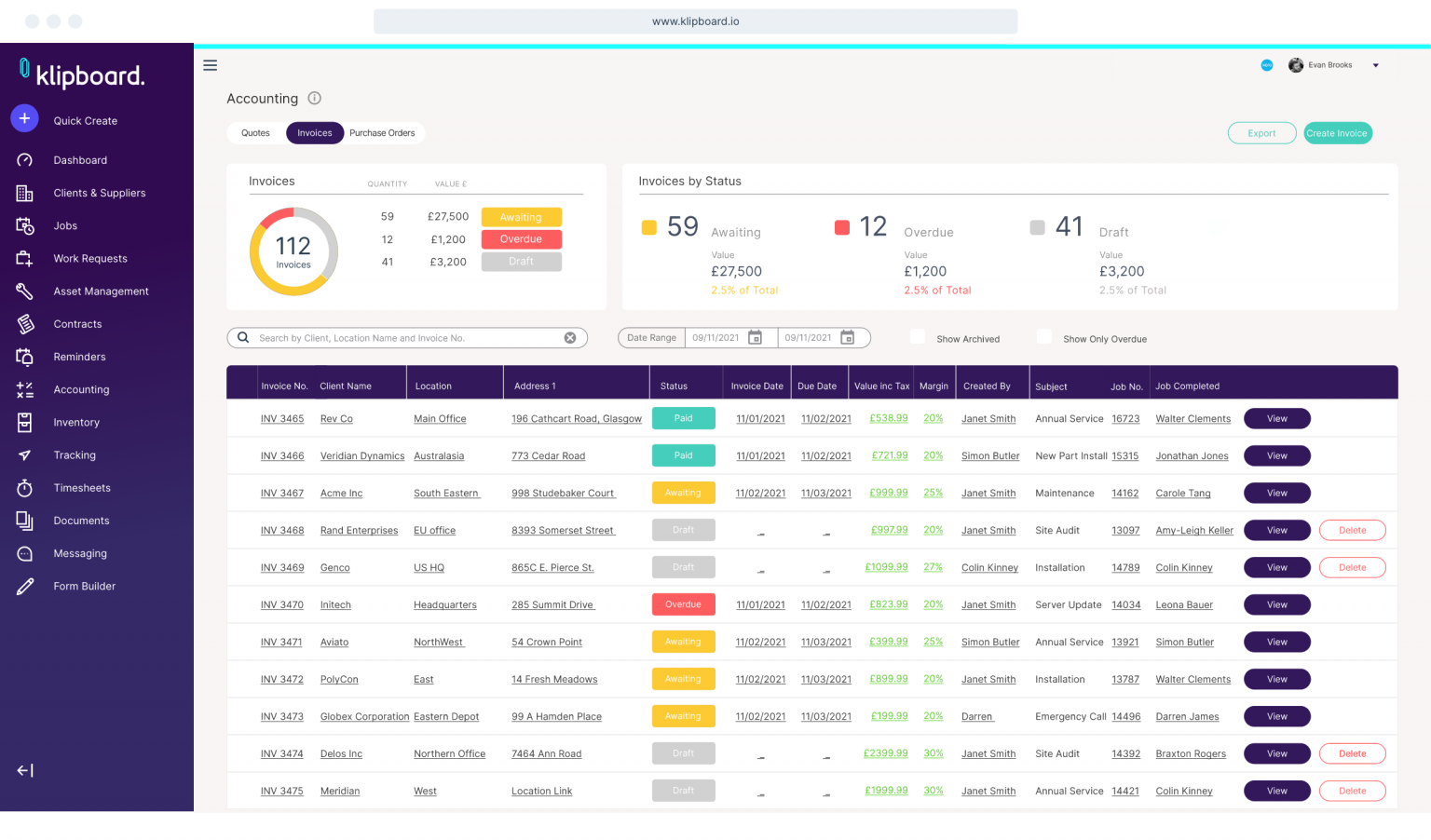This screenshot has height=840, width=1431.
Task: Select the Invoices tab
Action: (315, 133)
